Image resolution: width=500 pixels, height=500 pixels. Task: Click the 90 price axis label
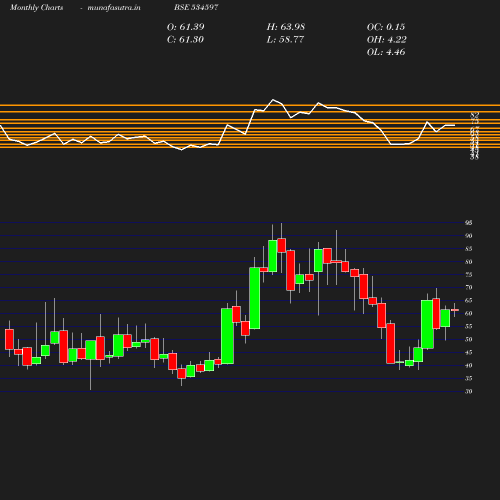[469, 236]
